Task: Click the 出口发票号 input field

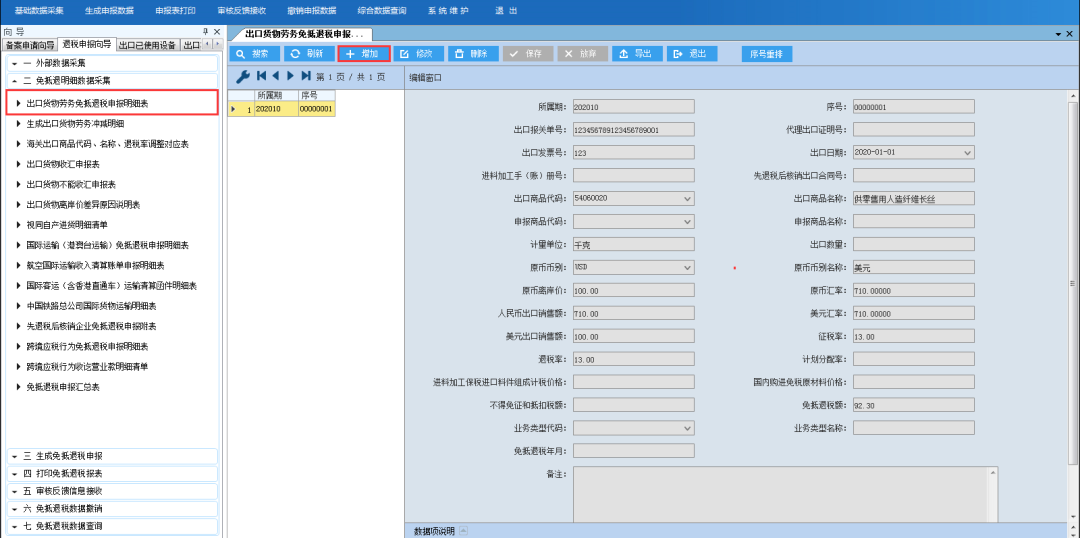Action: [x=633, y=153]
